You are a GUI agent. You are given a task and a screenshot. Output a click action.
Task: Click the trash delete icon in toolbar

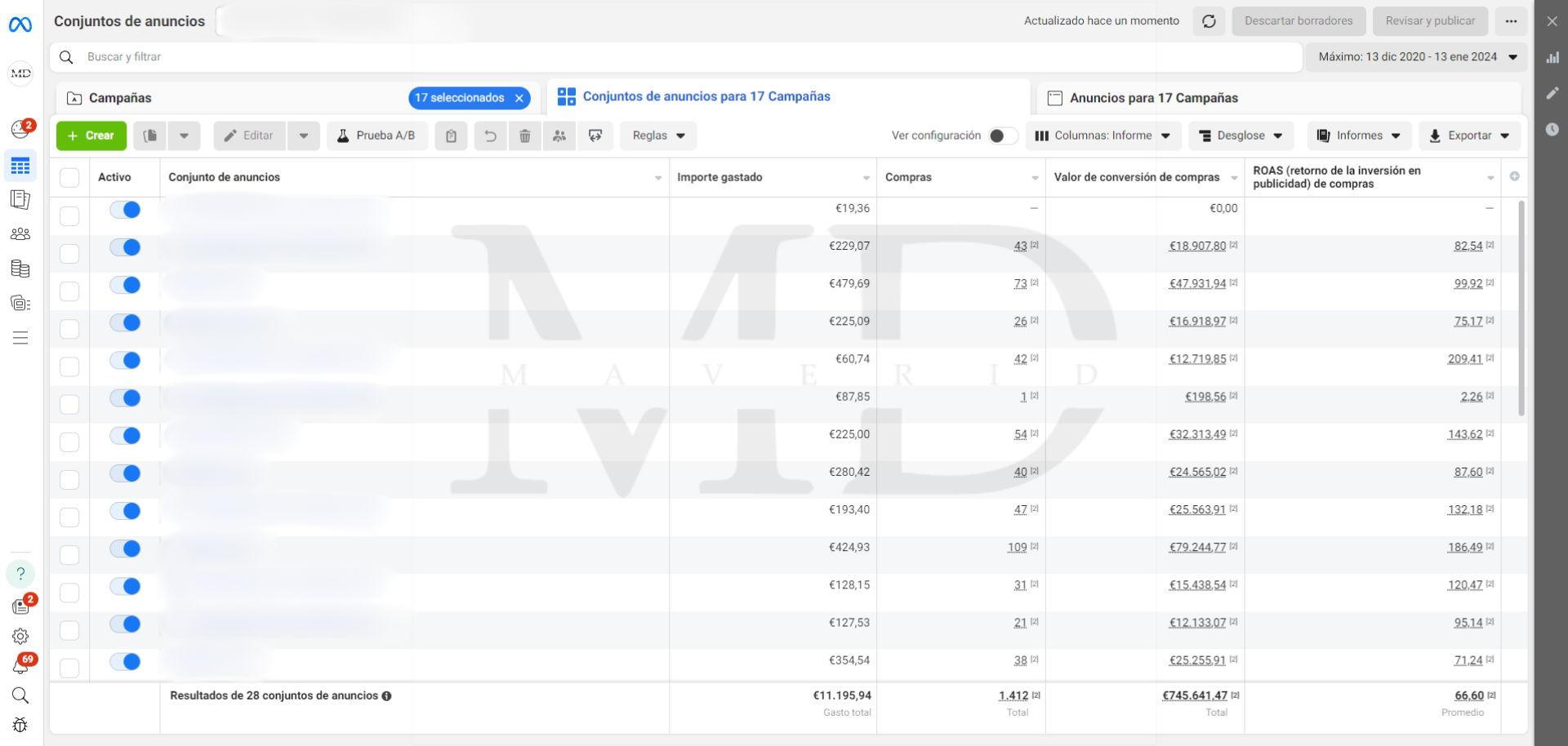click(x=525, y=136)
